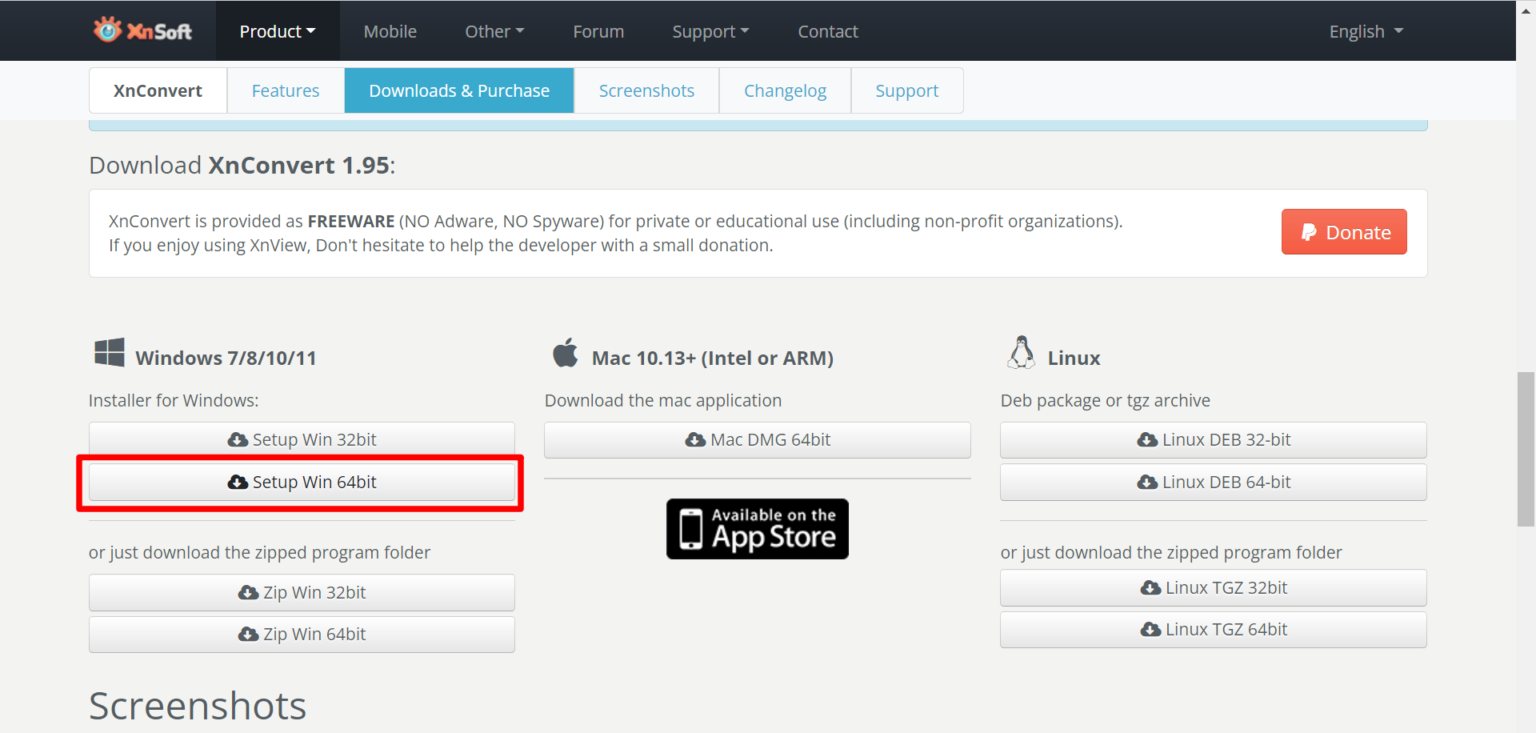Click the page vertical scrollbar thumb
1536x733 pixels.
click(x=1525, y=448)
